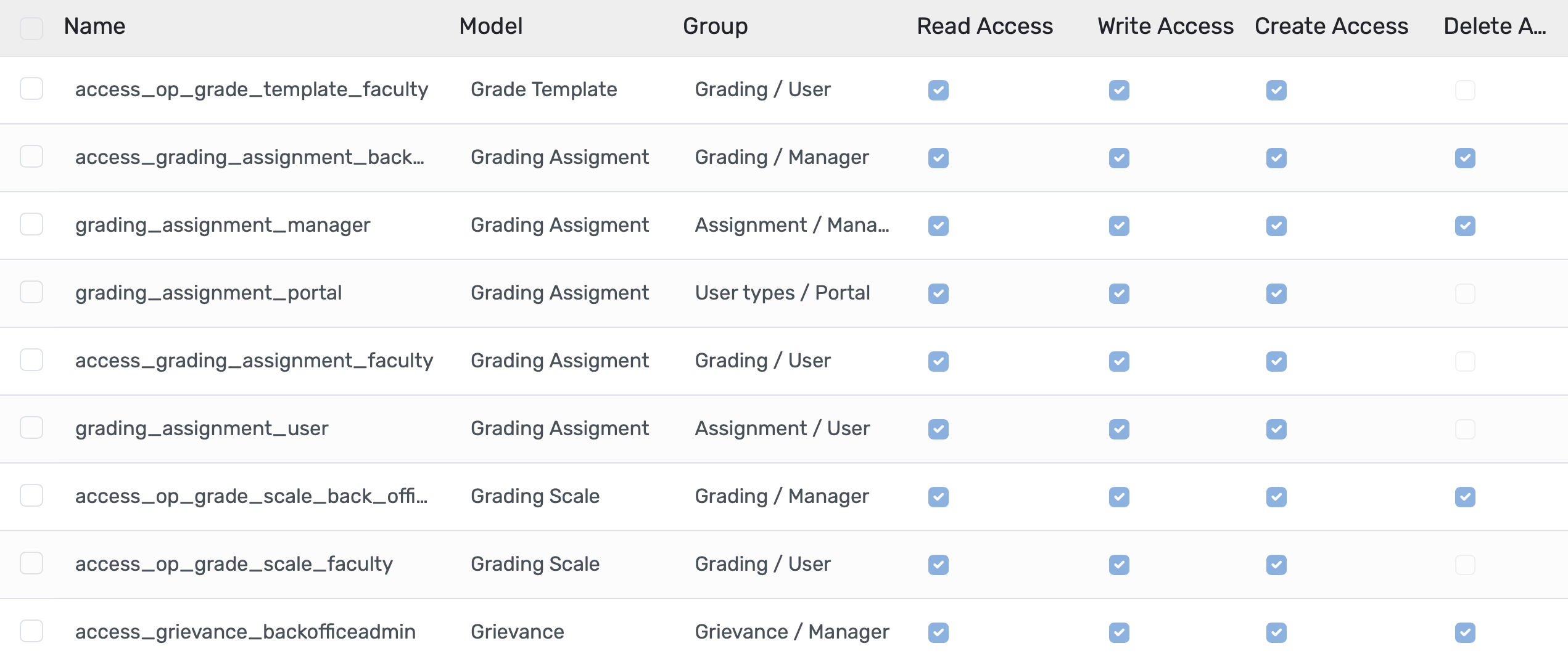
Task: Enable Delete Access for access_grading_assignment_faculty
Action: pyautogui.click(x=1464, y=361)
